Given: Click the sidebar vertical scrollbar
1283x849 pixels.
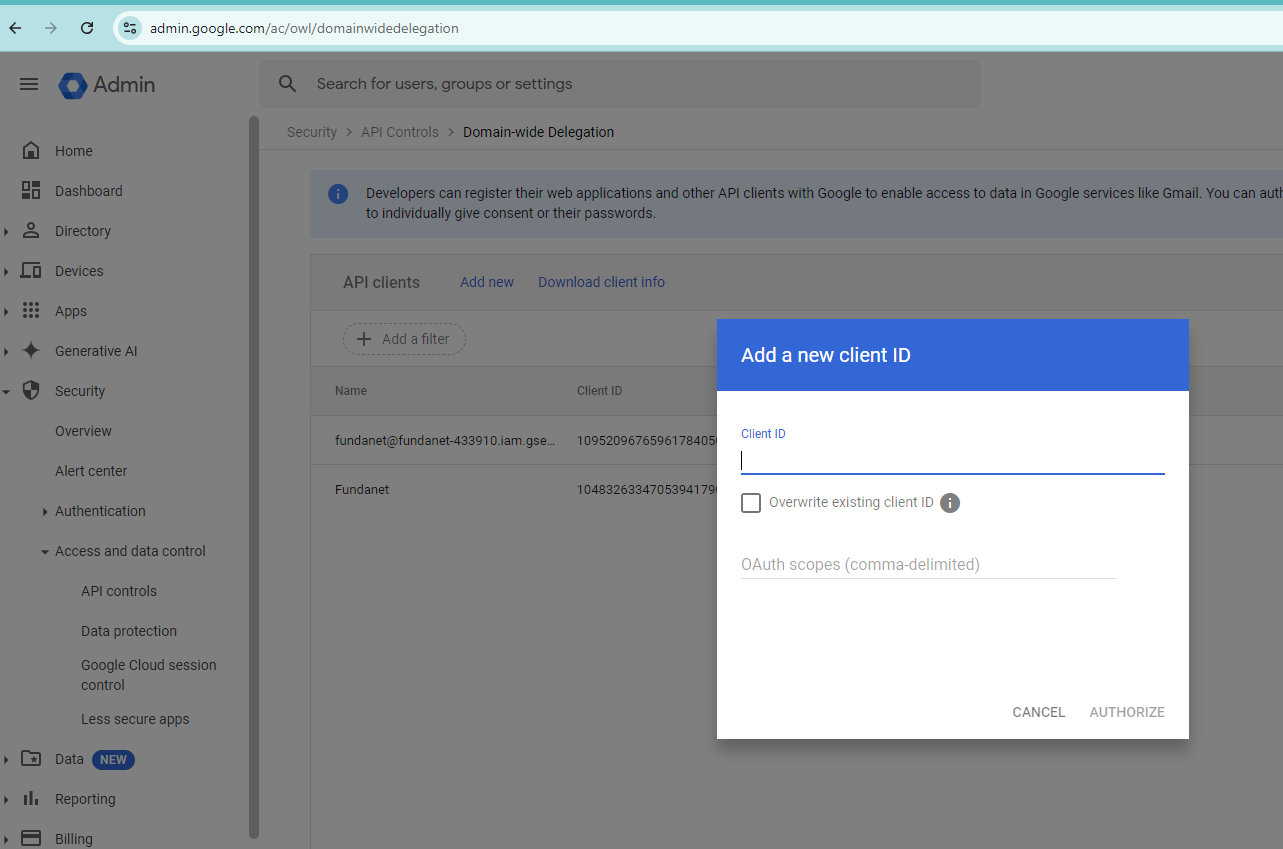Looking at the screenshot, I should tap(253, 477).
